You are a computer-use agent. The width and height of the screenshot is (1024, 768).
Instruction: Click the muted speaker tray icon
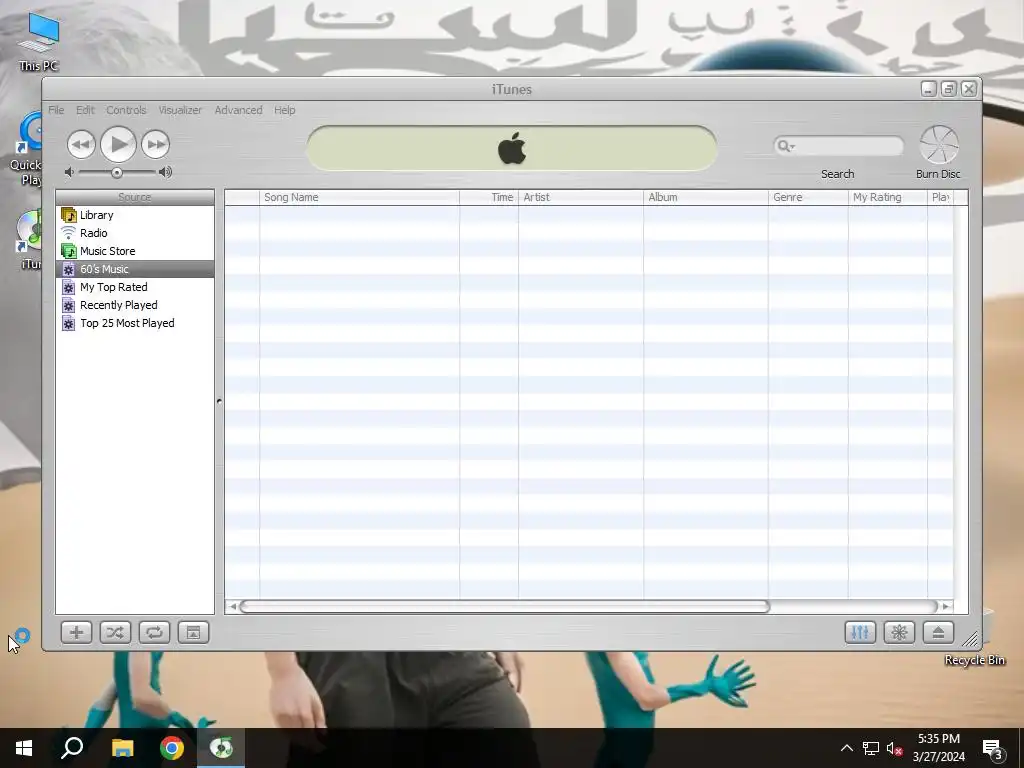tap(895, 749)
